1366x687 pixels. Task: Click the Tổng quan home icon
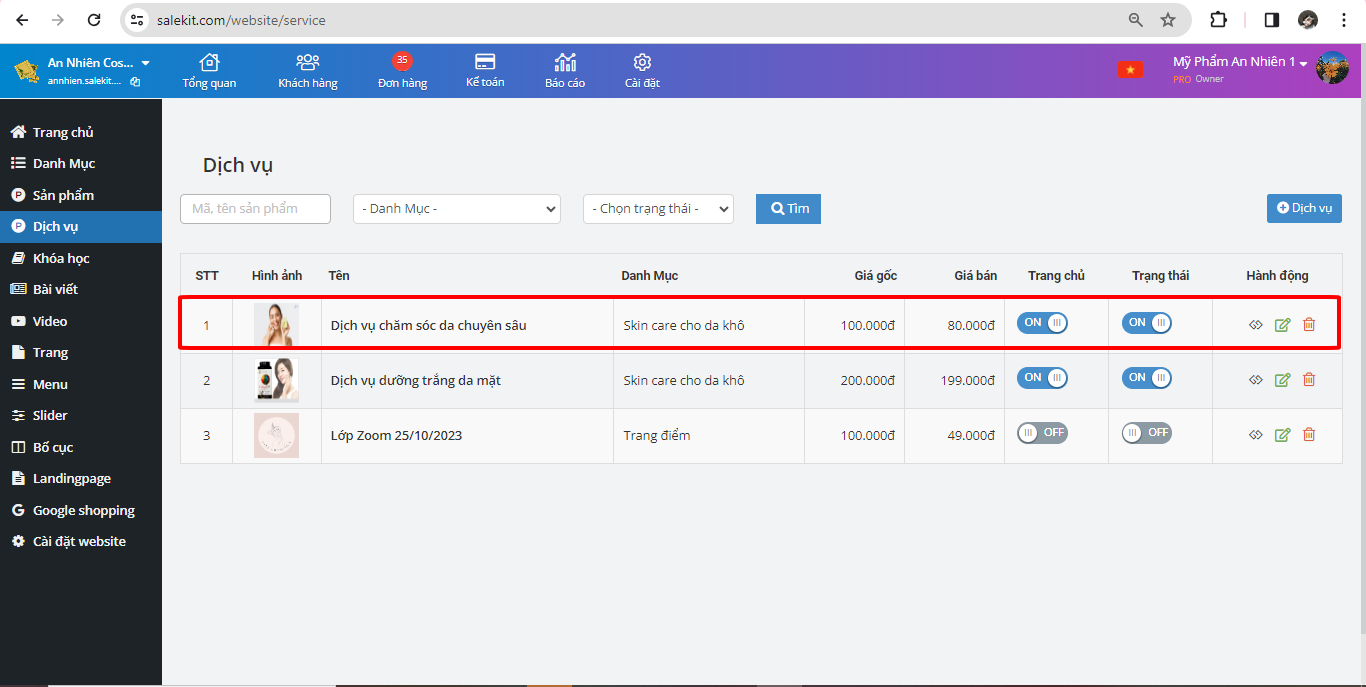point(209,63)
